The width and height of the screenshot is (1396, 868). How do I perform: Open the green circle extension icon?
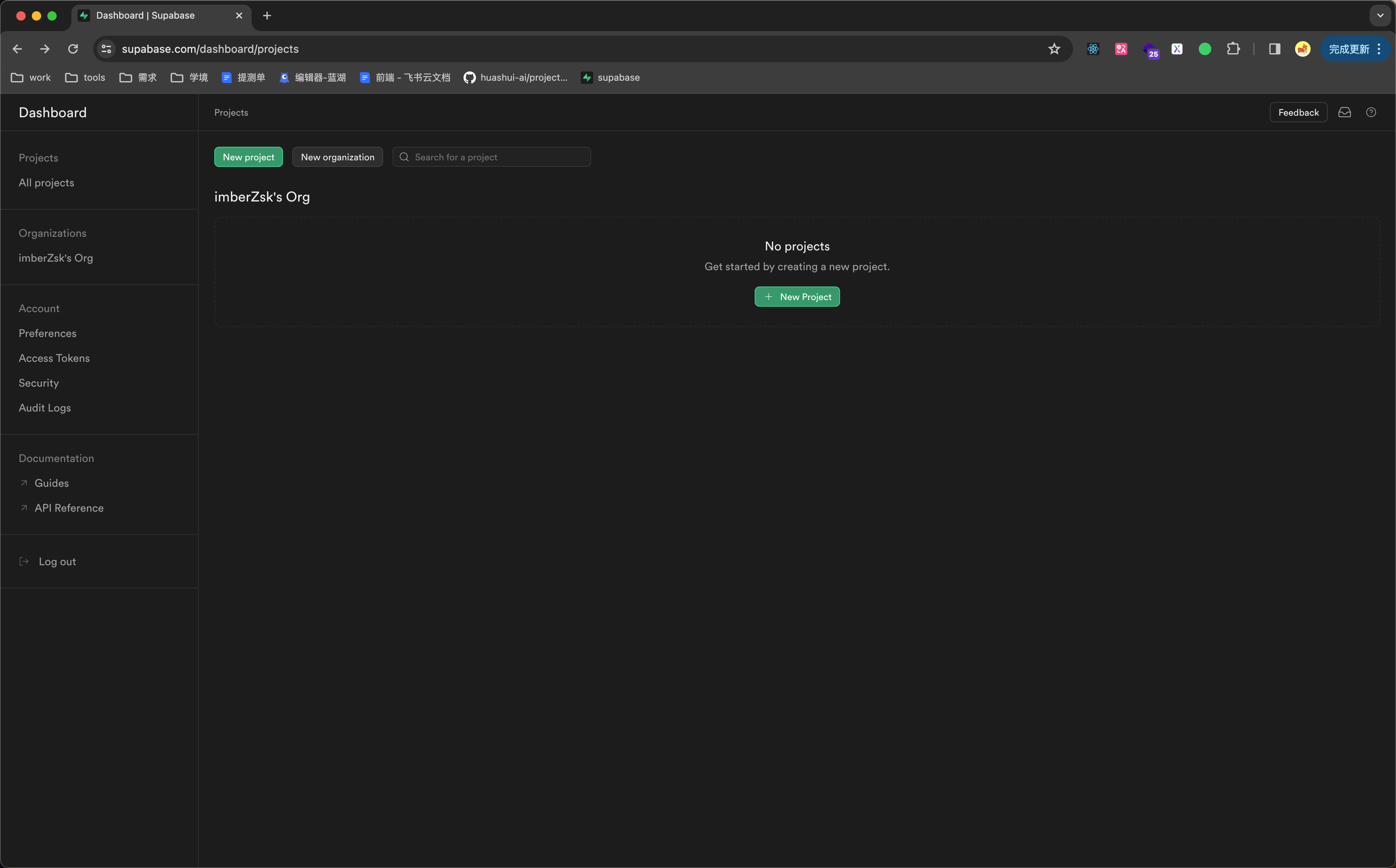pos(1205,49)
